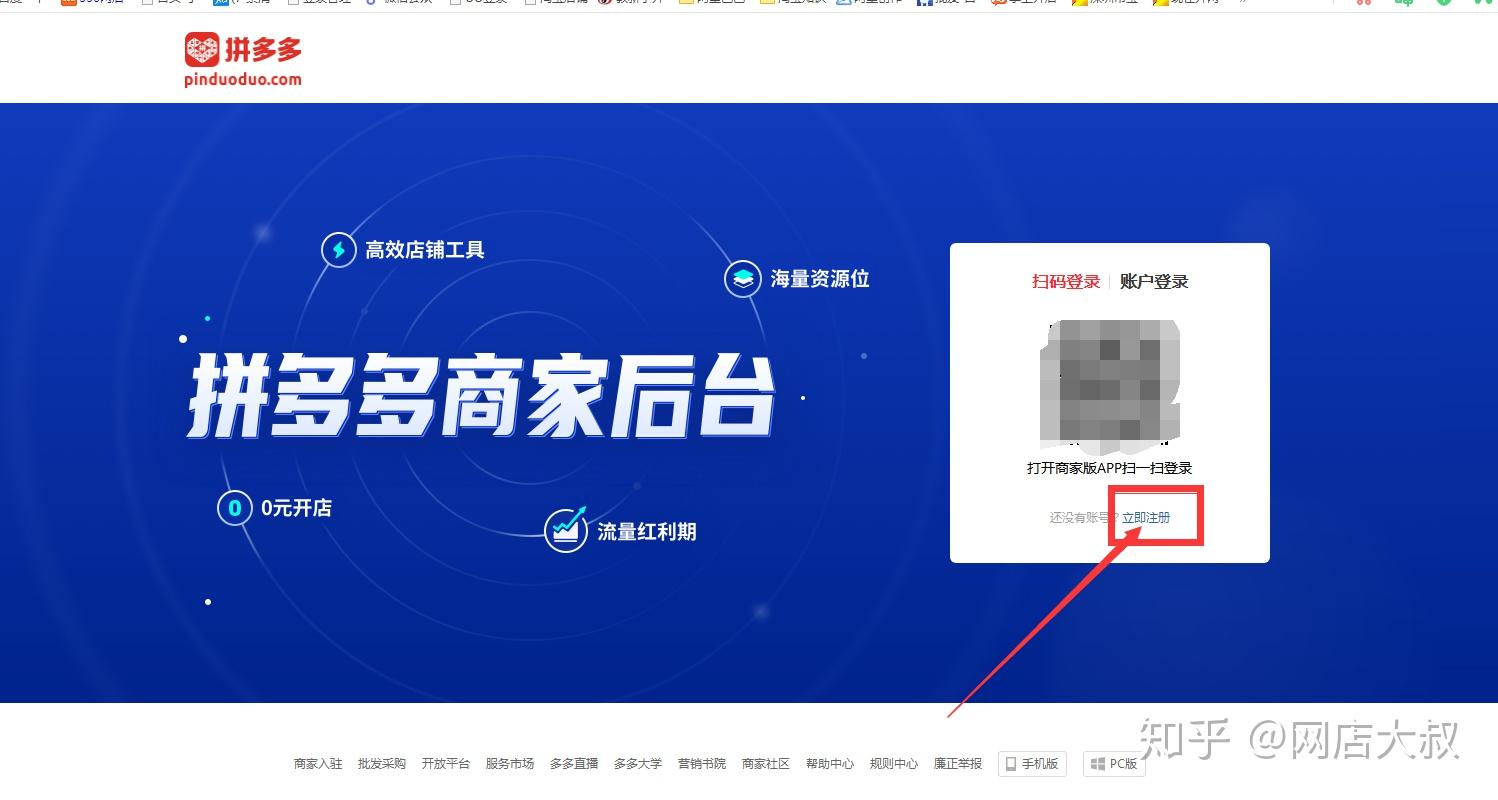Viewport: 1498px width, 800px height.
Task: Switch to the 扫码登录 tab
Action: tap(1066, 282)
